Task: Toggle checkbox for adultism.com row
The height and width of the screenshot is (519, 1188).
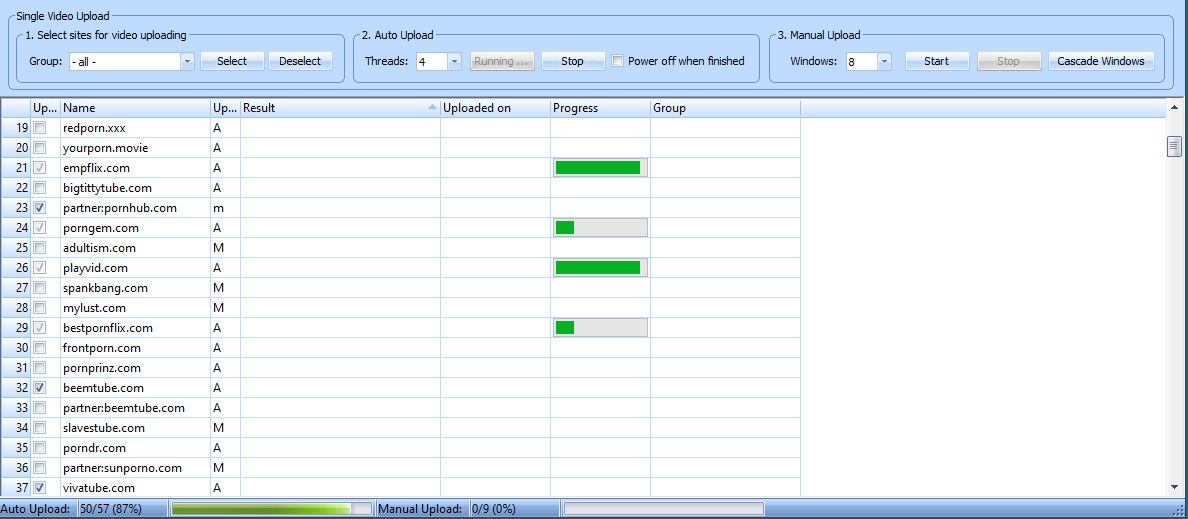Action: pyautogui.click(x=40, y=248)
